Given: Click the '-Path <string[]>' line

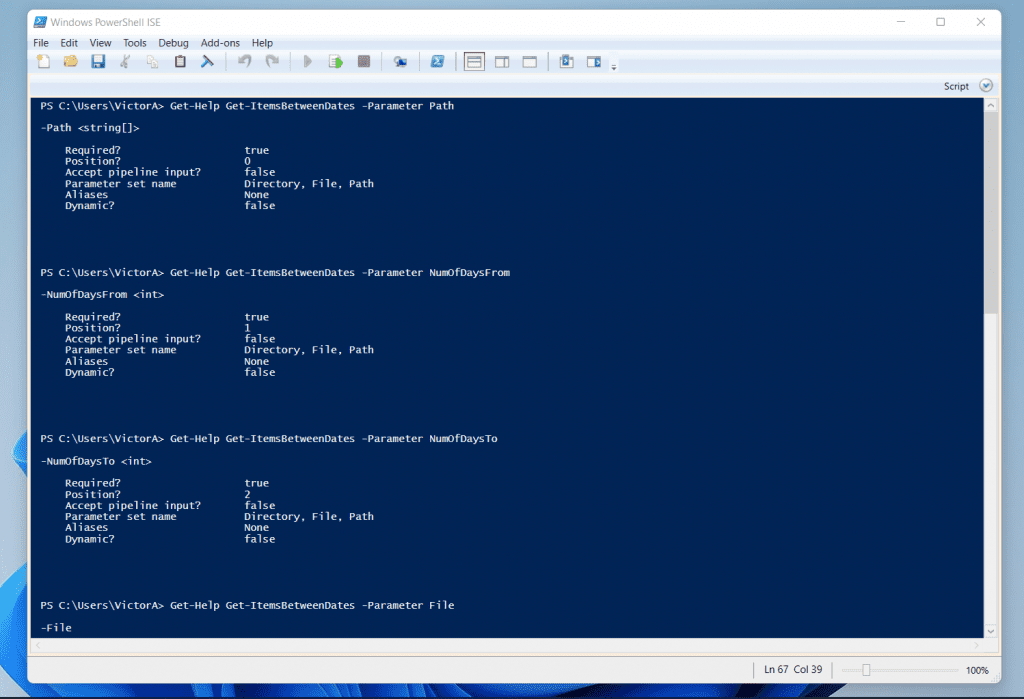Looking at the screenshot, I should 90,128.
